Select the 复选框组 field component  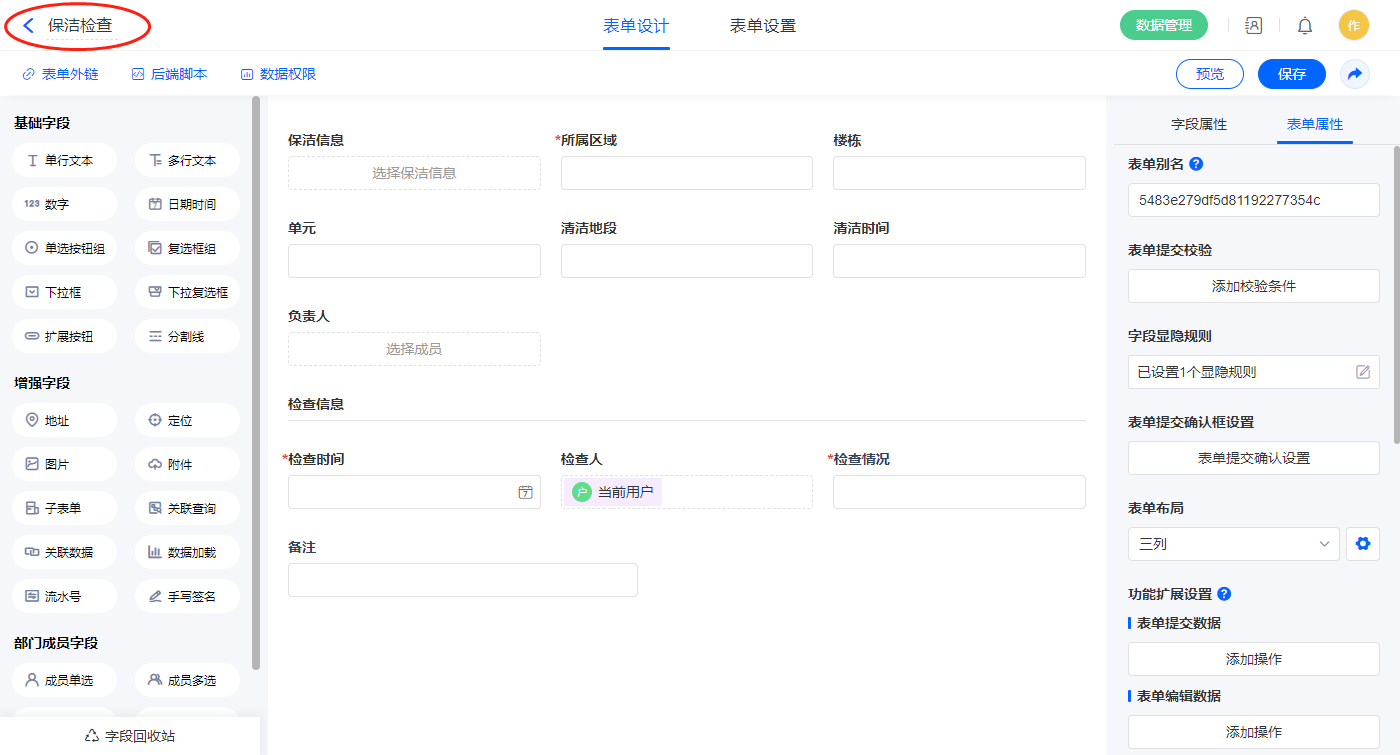click(x=187, y=249)
